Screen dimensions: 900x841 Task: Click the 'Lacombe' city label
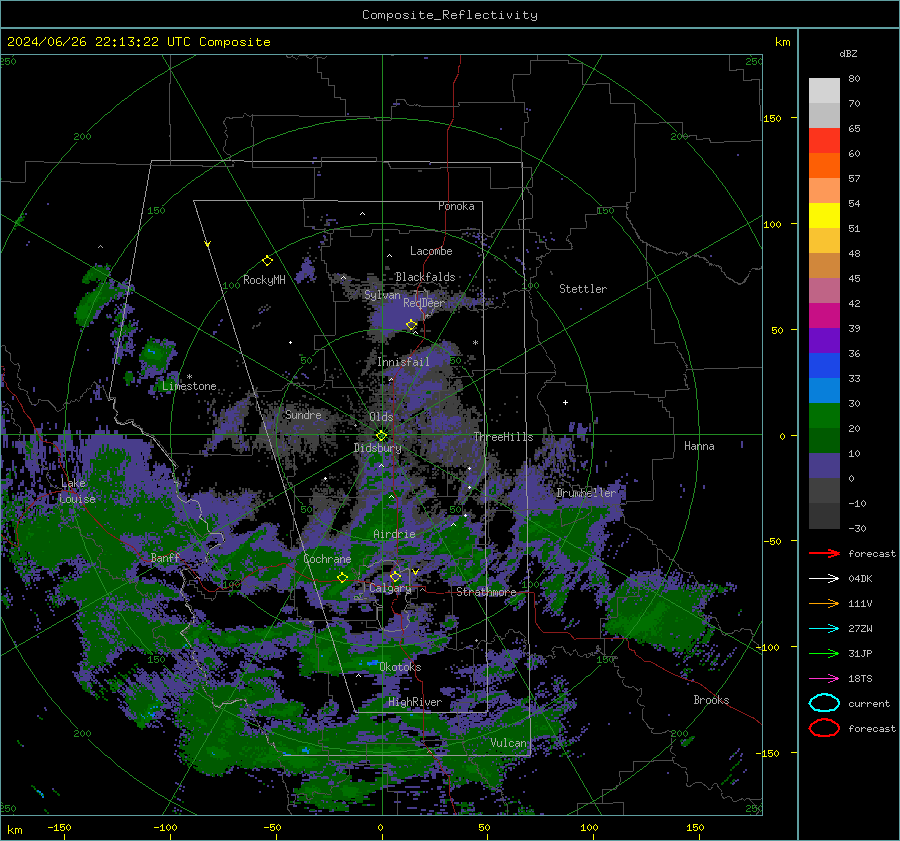click(x=431, y=251)
